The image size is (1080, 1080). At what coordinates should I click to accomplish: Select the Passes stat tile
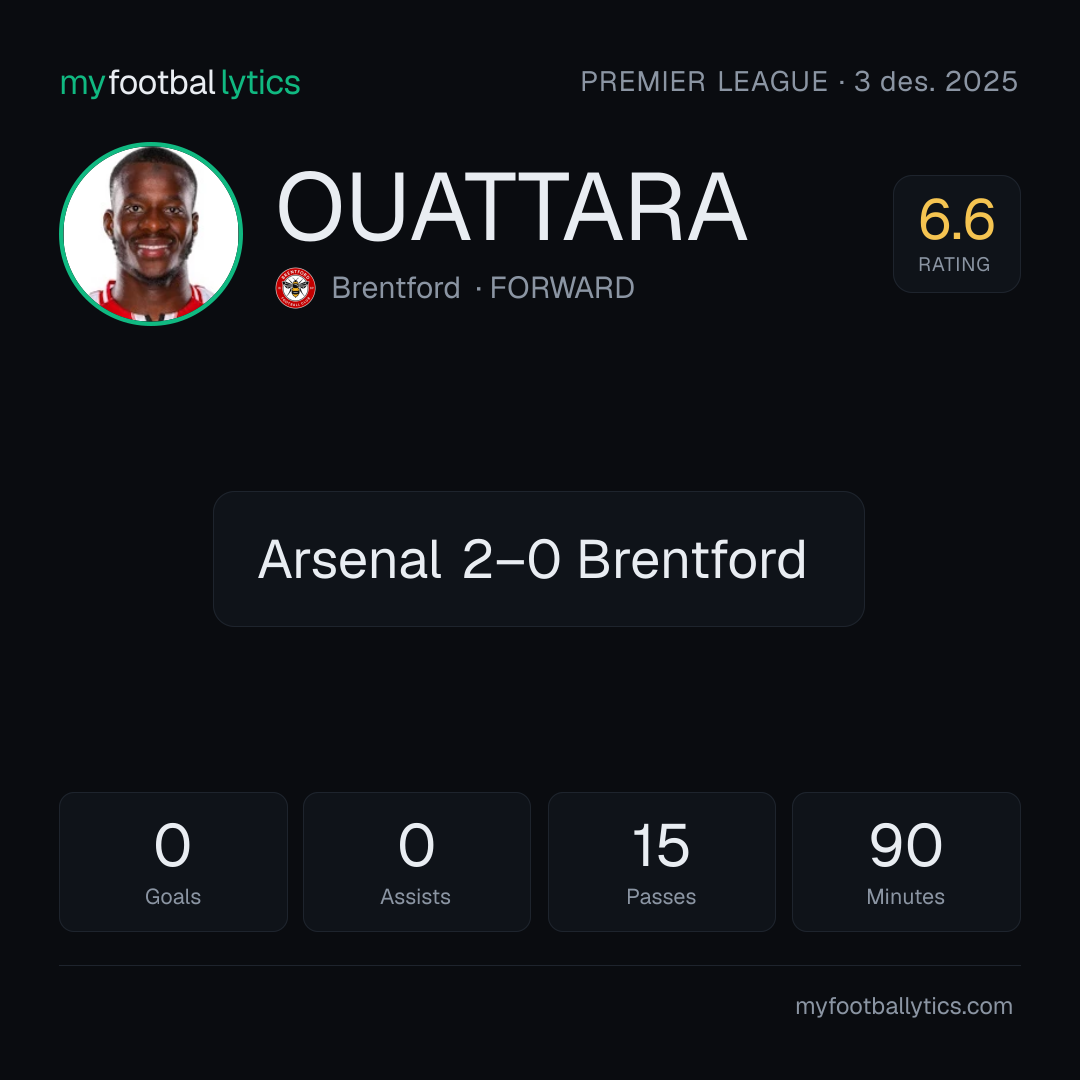tap(661, 862)
